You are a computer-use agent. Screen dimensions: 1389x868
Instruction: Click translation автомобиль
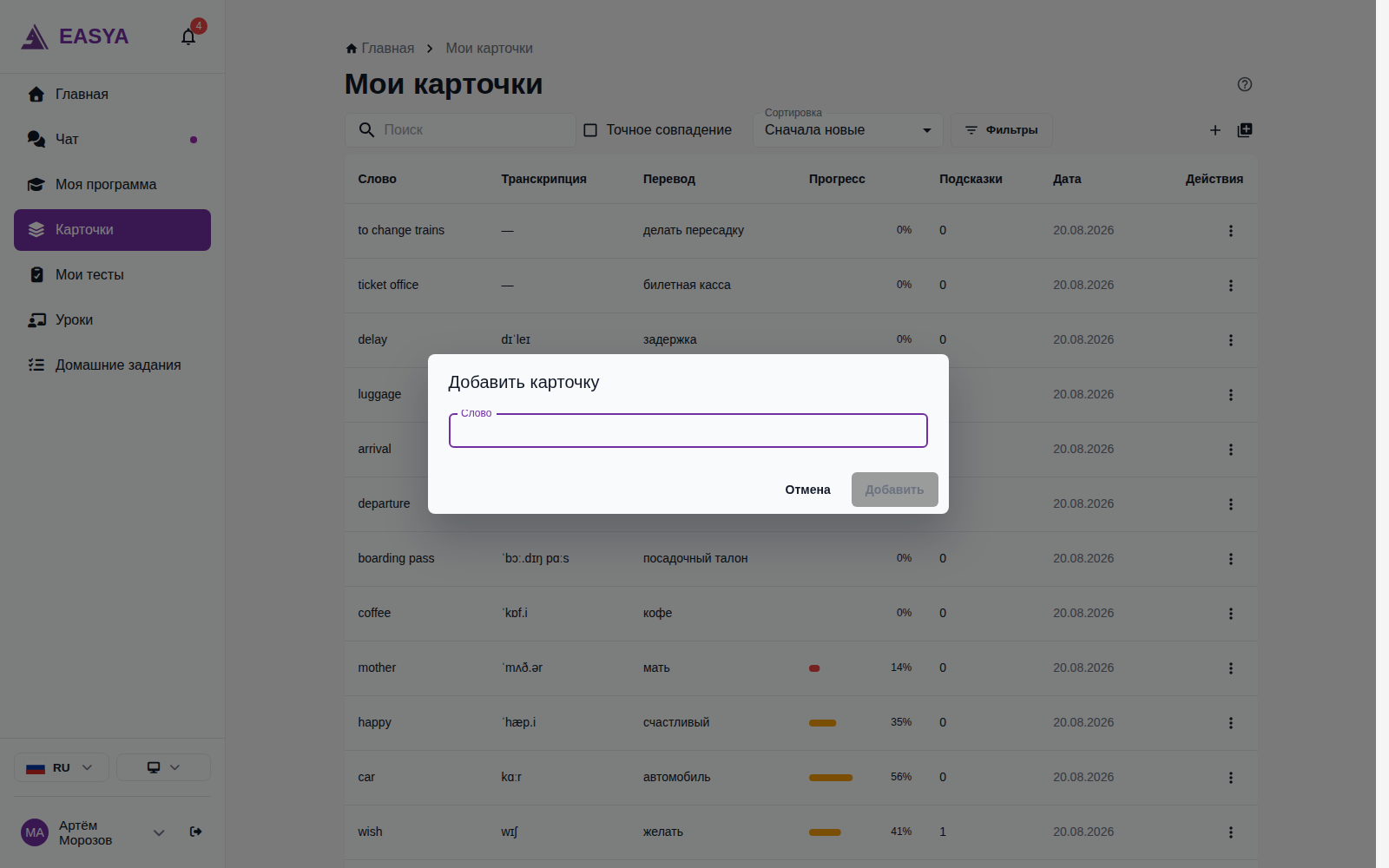coord(676,777)
